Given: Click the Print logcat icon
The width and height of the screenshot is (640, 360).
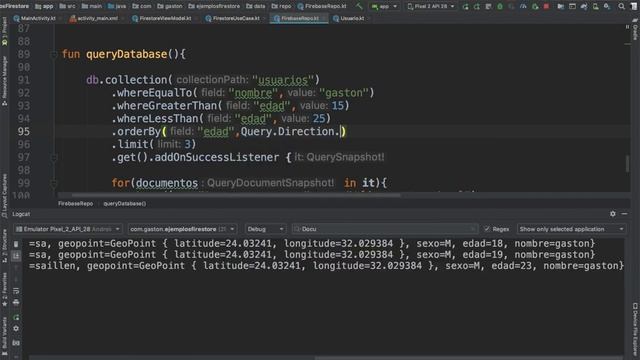Looking at the screenshot, I should pyautogui.click(x=16, y=302).
